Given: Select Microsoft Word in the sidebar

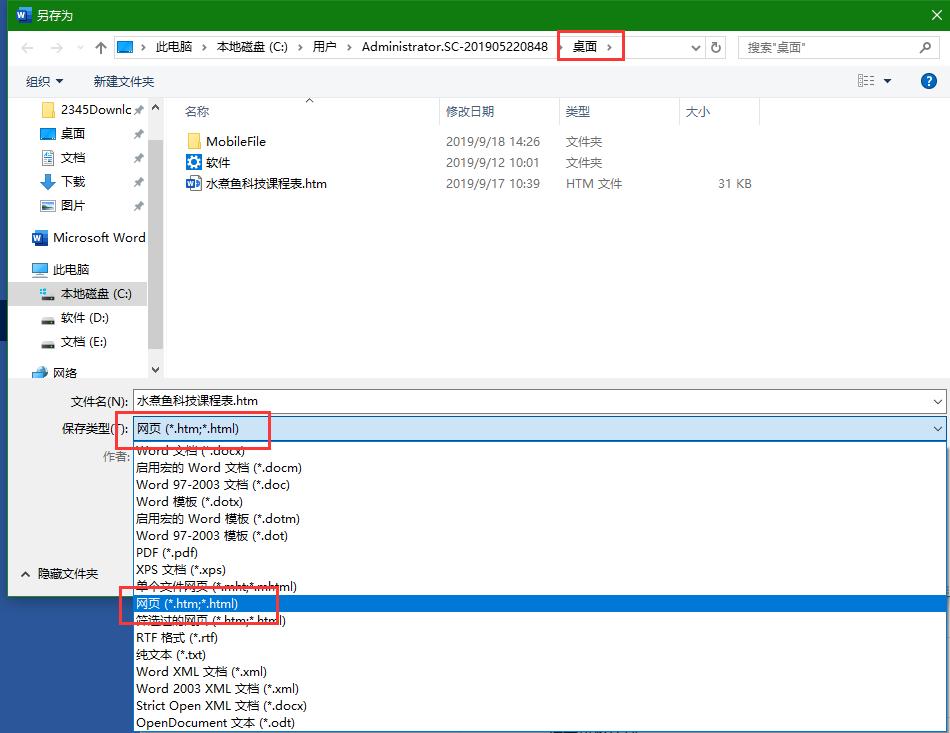Looking at the screenshot, I should click(91, 237).
